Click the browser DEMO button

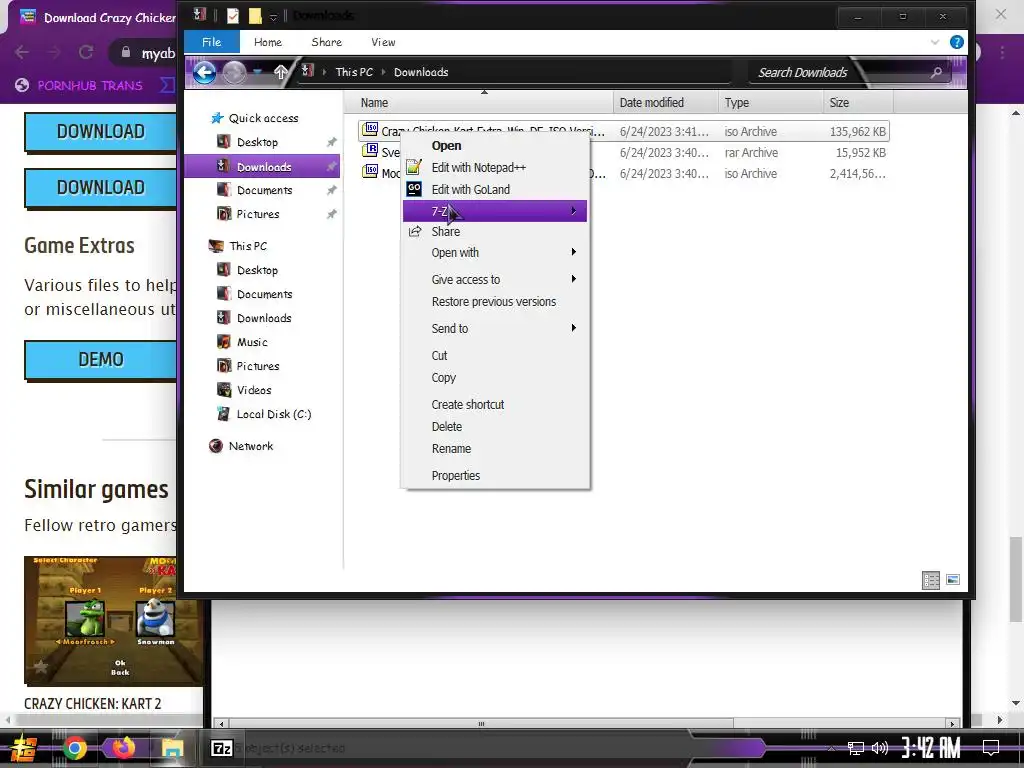[101, 360]
